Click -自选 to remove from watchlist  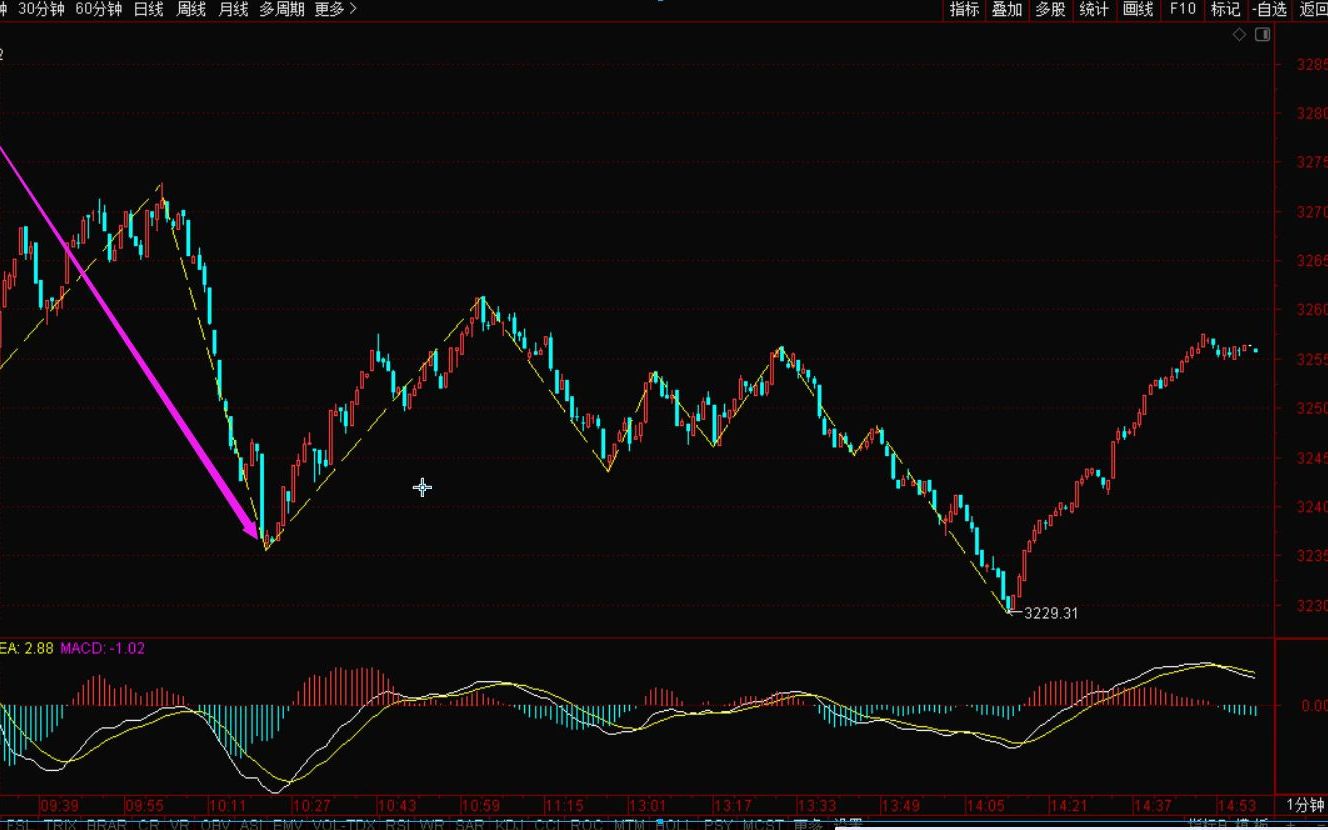1269,9
